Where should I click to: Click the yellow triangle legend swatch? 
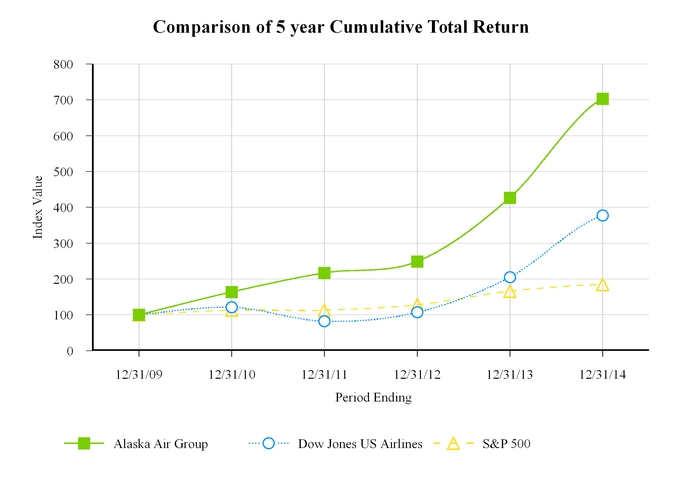coord(451,443)
